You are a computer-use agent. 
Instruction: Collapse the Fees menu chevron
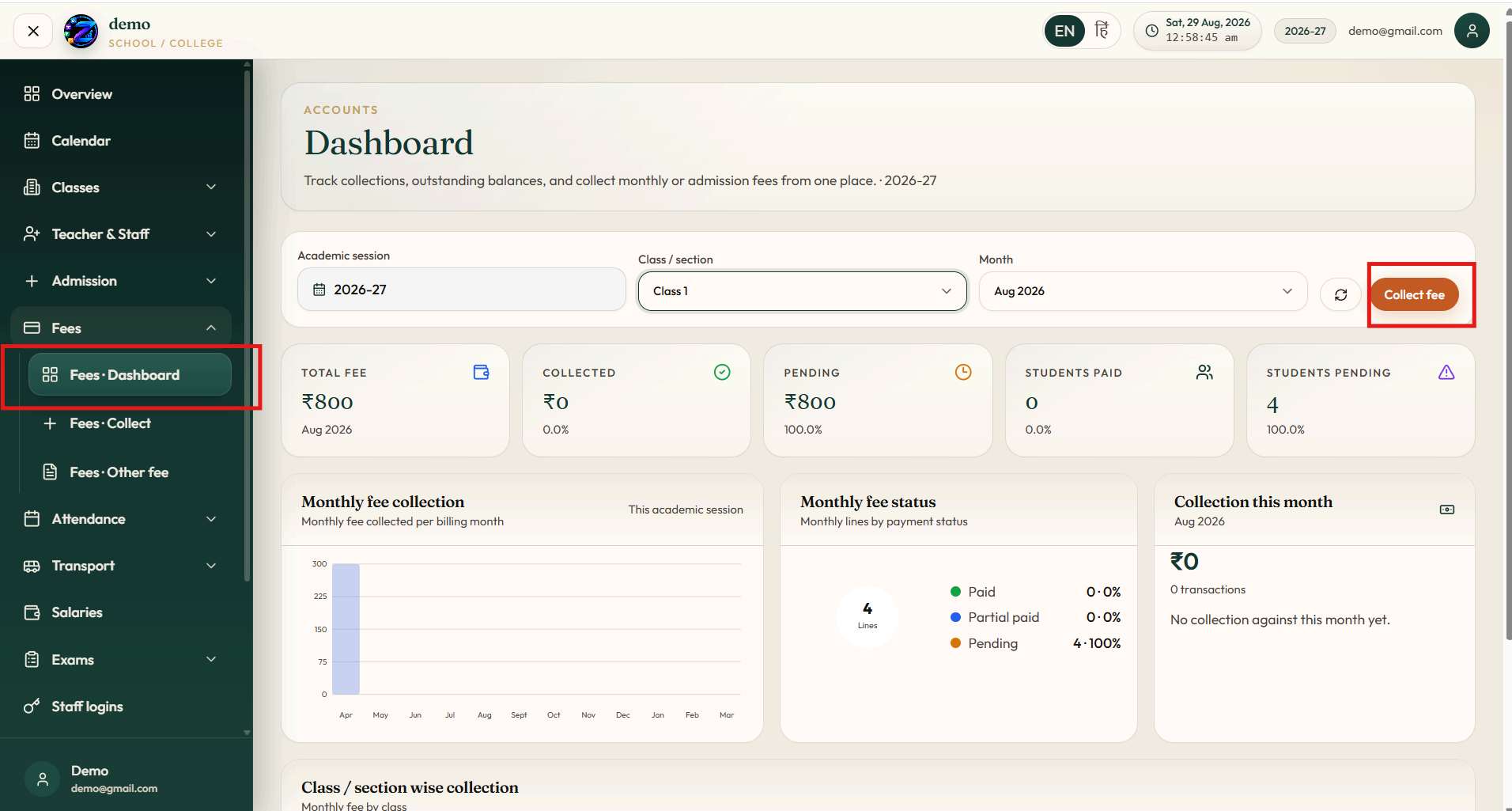[x=211, y=328]
